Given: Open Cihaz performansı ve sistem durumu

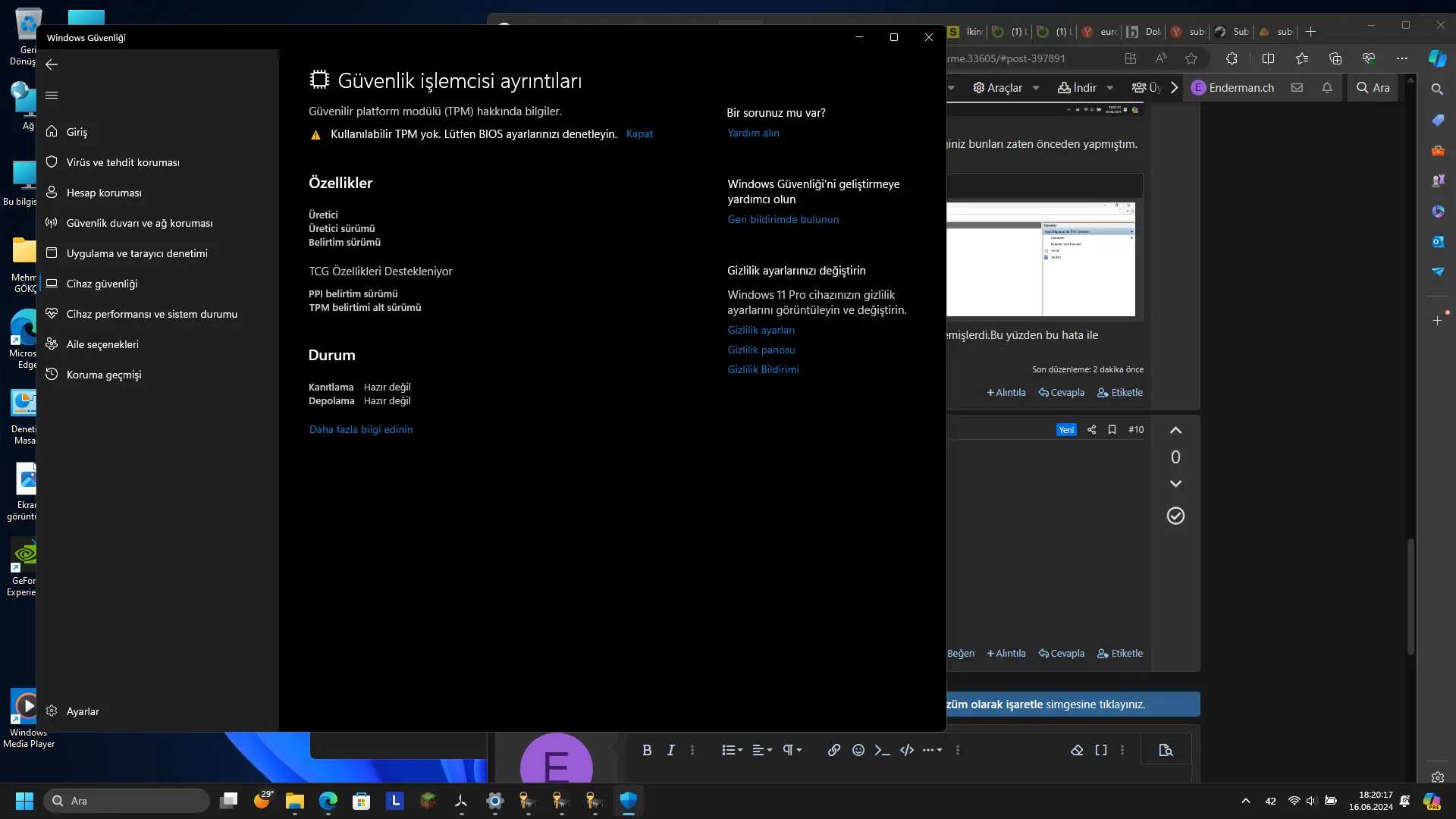Looking at the screenshot, I should coord(158,314).
